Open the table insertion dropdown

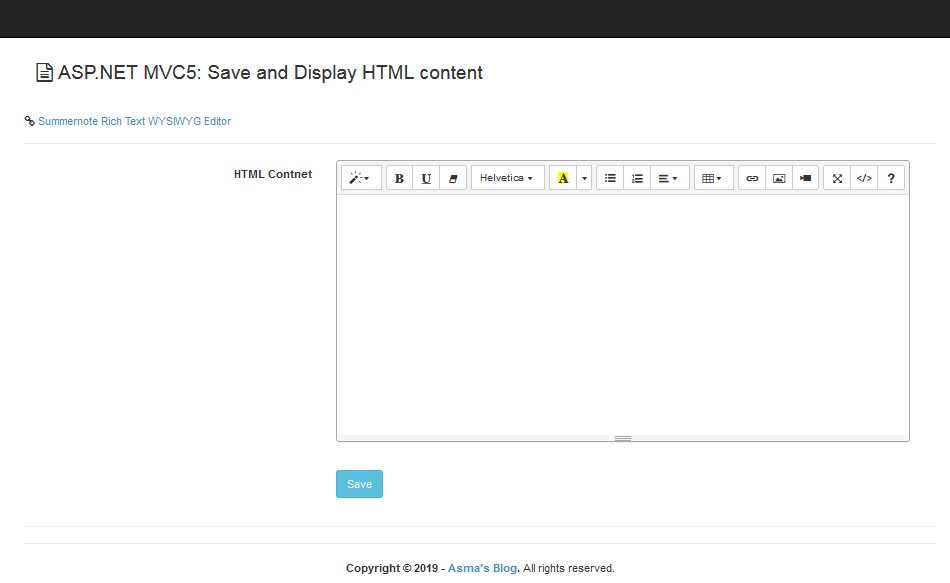713,177
